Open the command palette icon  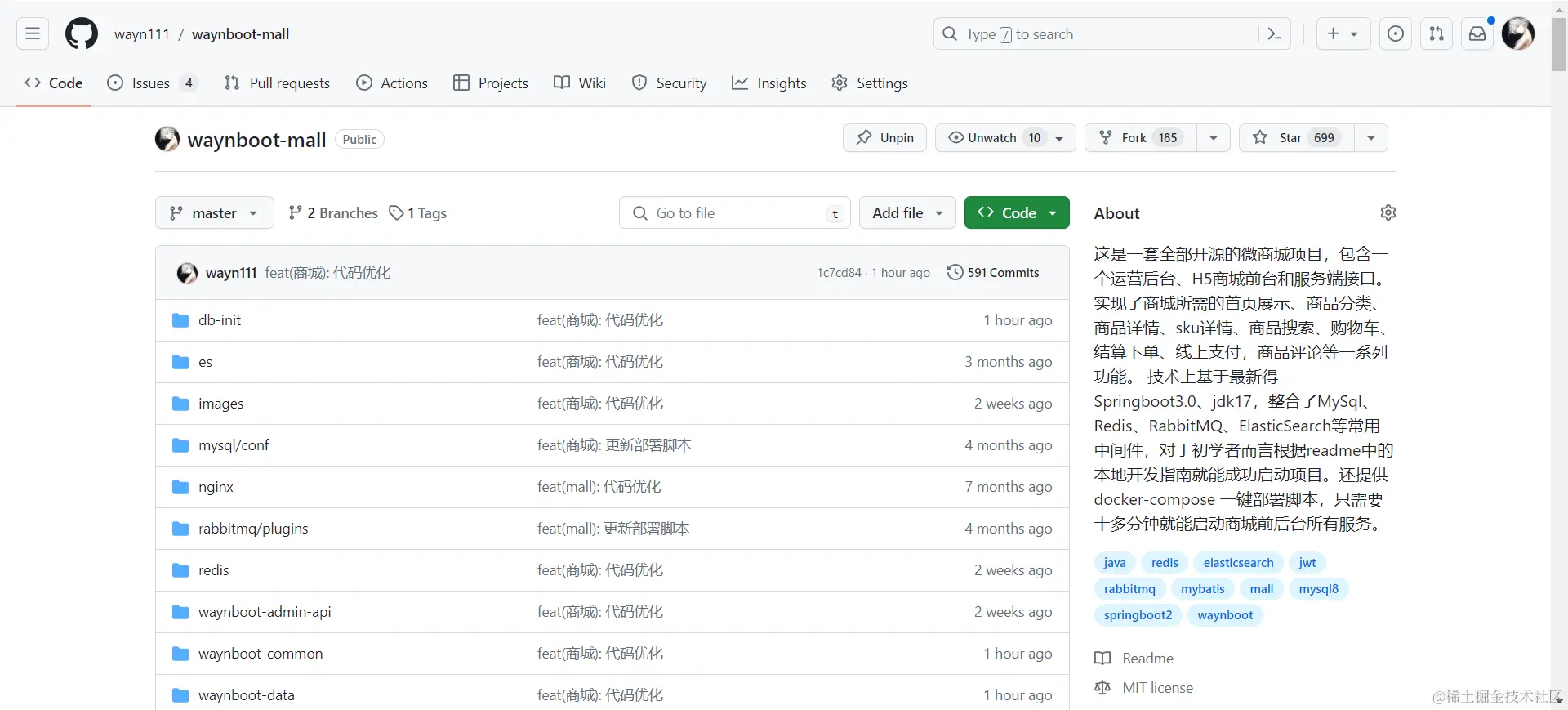[1274, 33]
